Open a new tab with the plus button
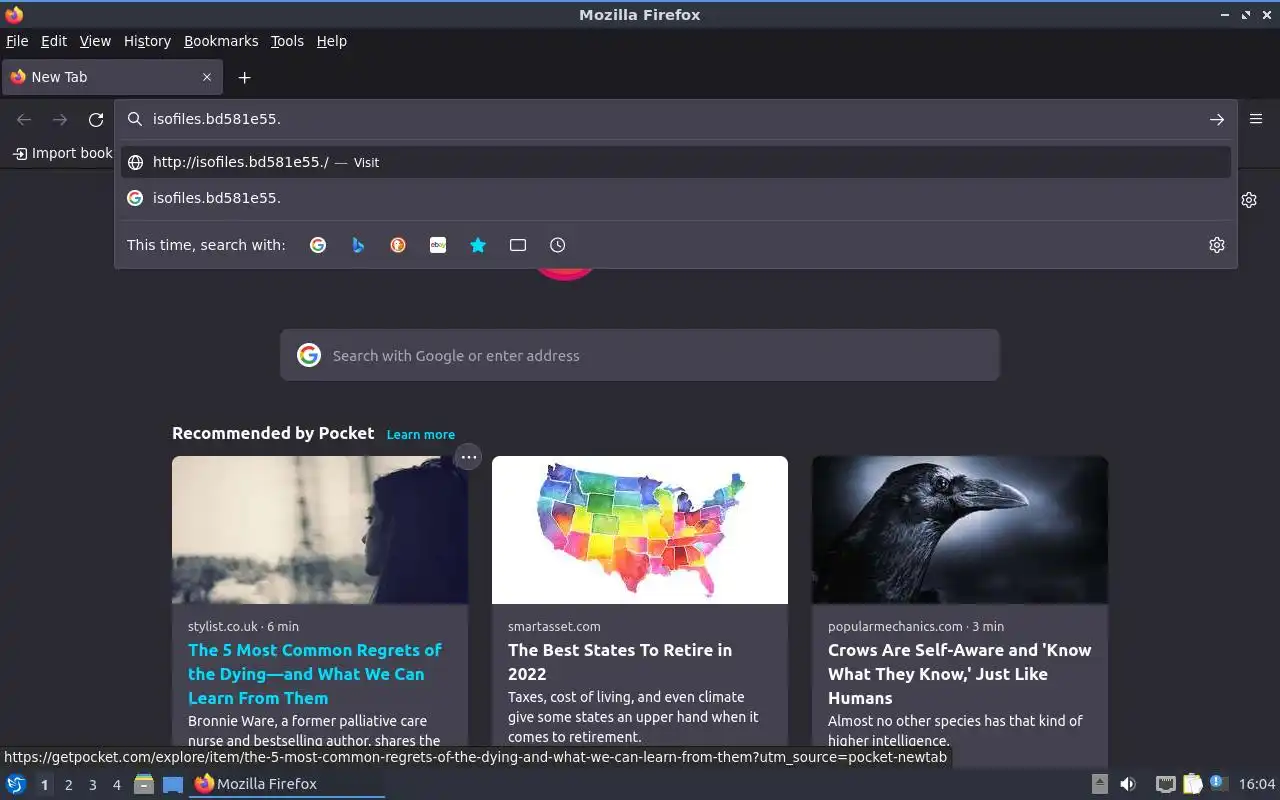Viewport: 1280px width, 800px height. [244, 77]
